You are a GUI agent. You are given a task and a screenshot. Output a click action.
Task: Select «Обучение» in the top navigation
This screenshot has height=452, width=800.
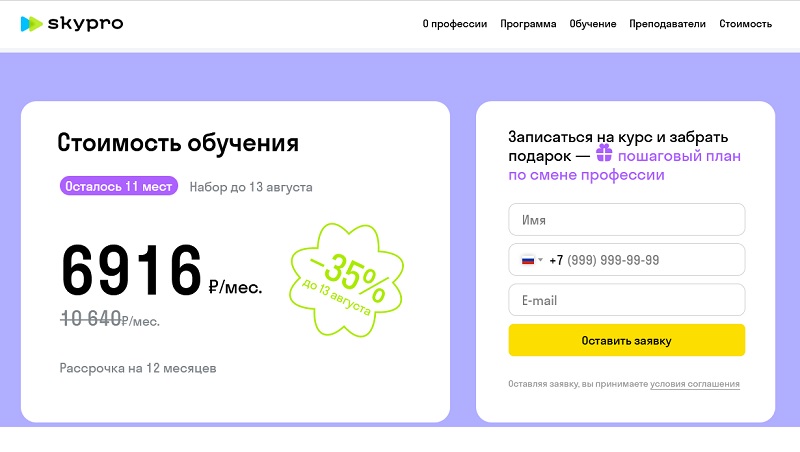(x=593, y=24)
